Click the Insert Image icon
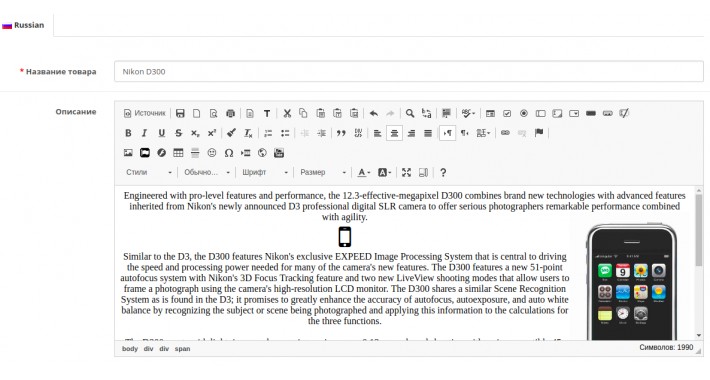 128,153
